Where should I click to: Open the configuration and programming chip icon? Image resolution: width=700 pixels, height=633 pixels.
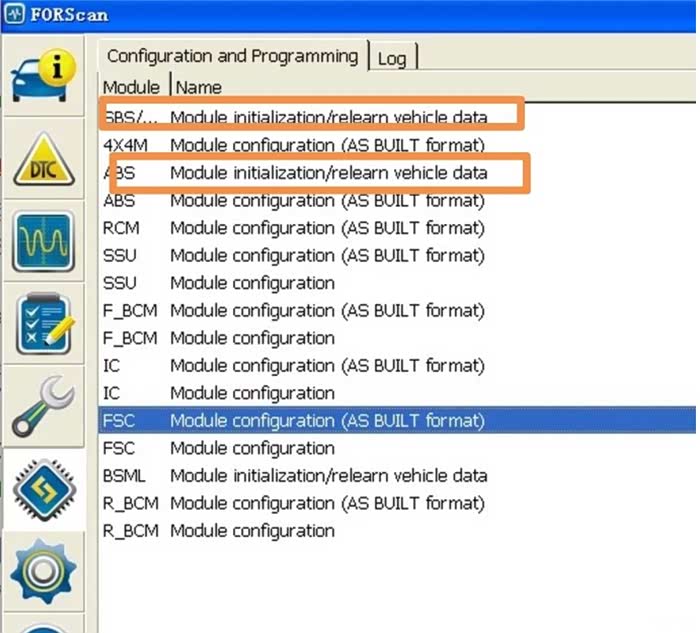click(x=44, y=490)
